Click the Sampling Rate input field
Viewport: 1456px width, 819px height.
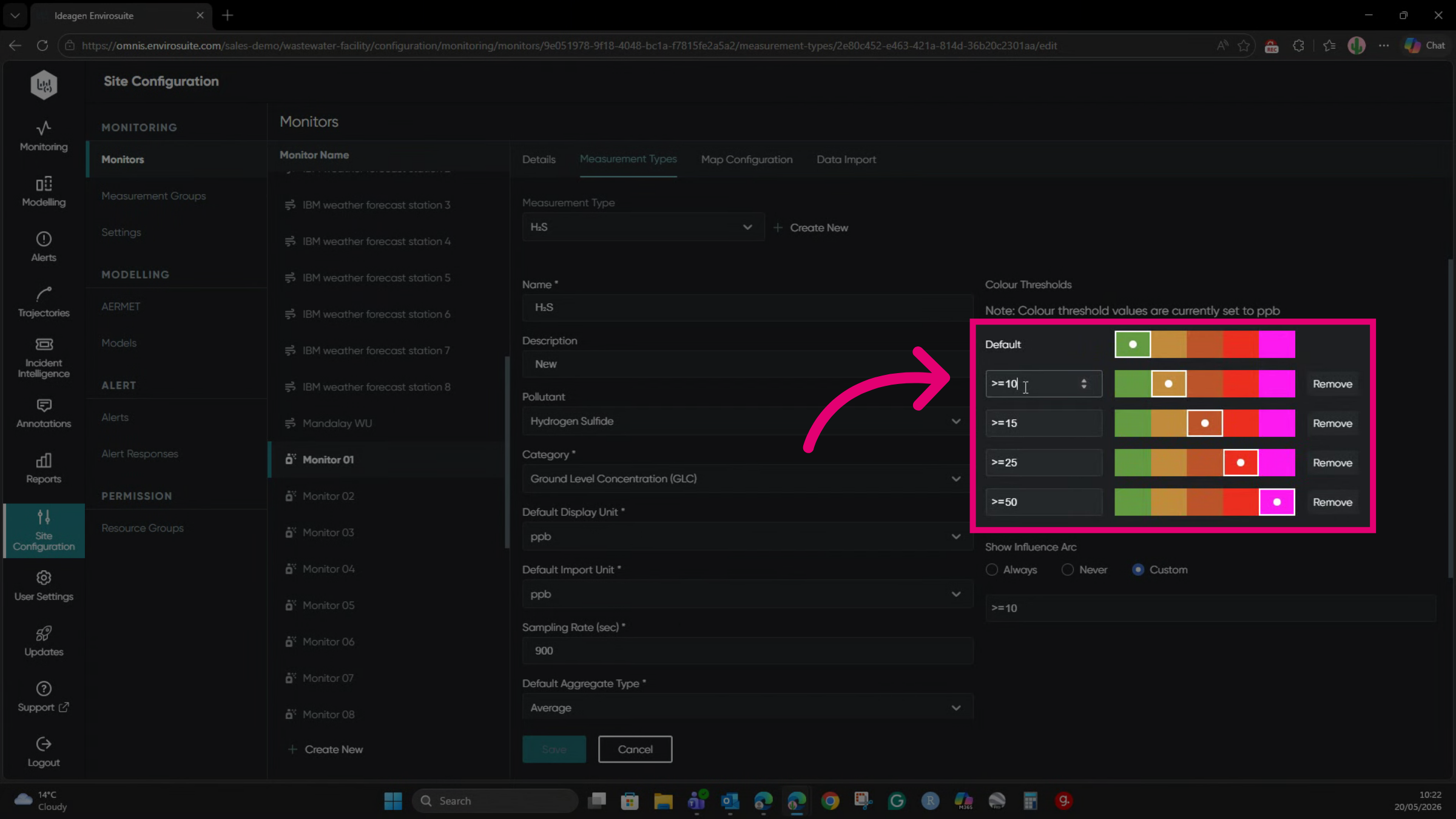(x=747, y=650)
